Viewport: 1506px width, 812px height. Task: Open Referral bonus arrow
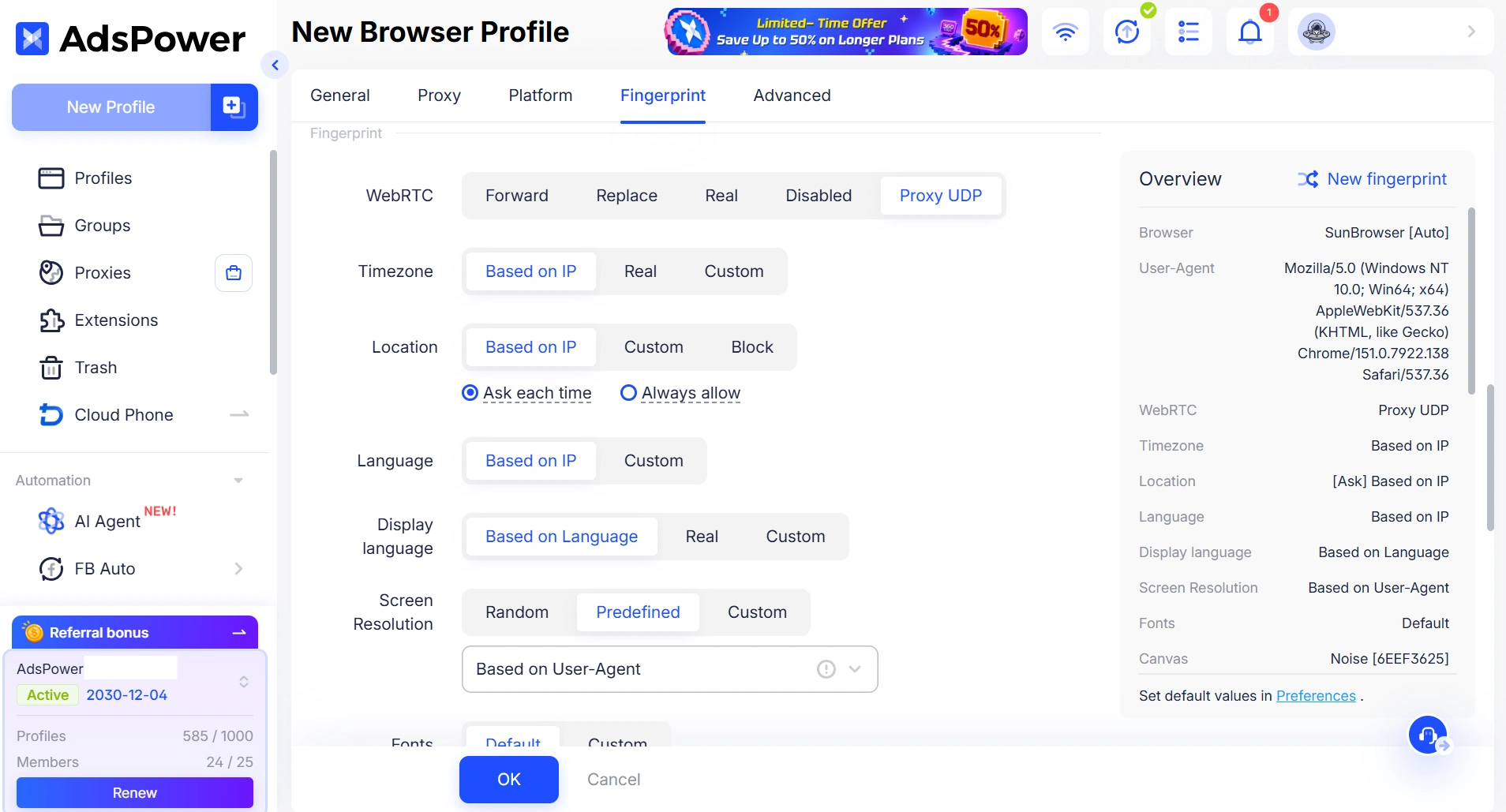tap(239, 632)
